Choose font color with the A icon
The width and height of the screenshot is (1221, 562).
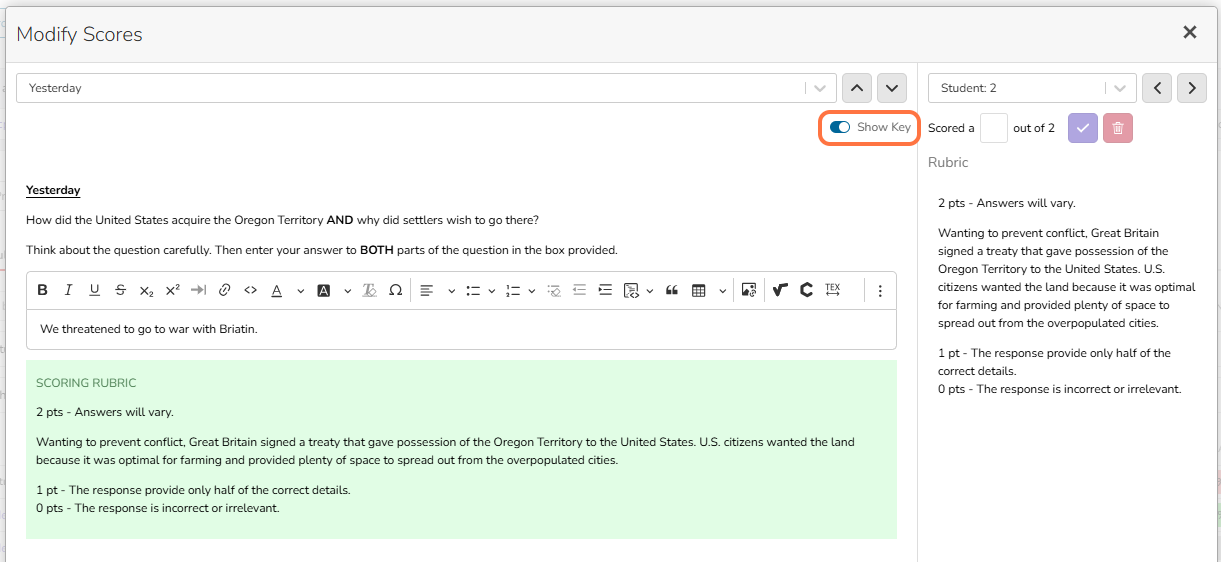(276, 290)
